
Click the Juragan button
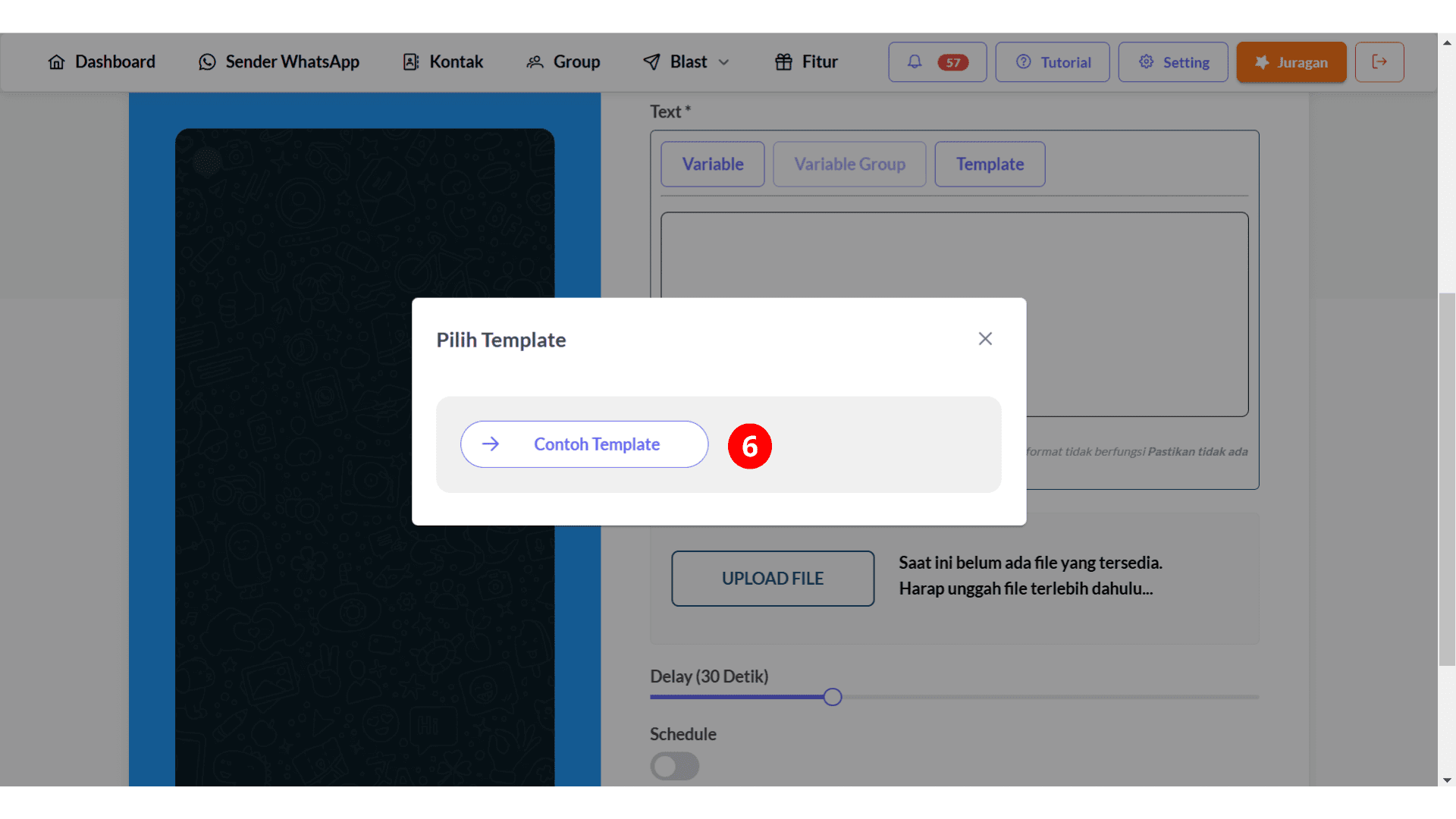click(1291, 61)
